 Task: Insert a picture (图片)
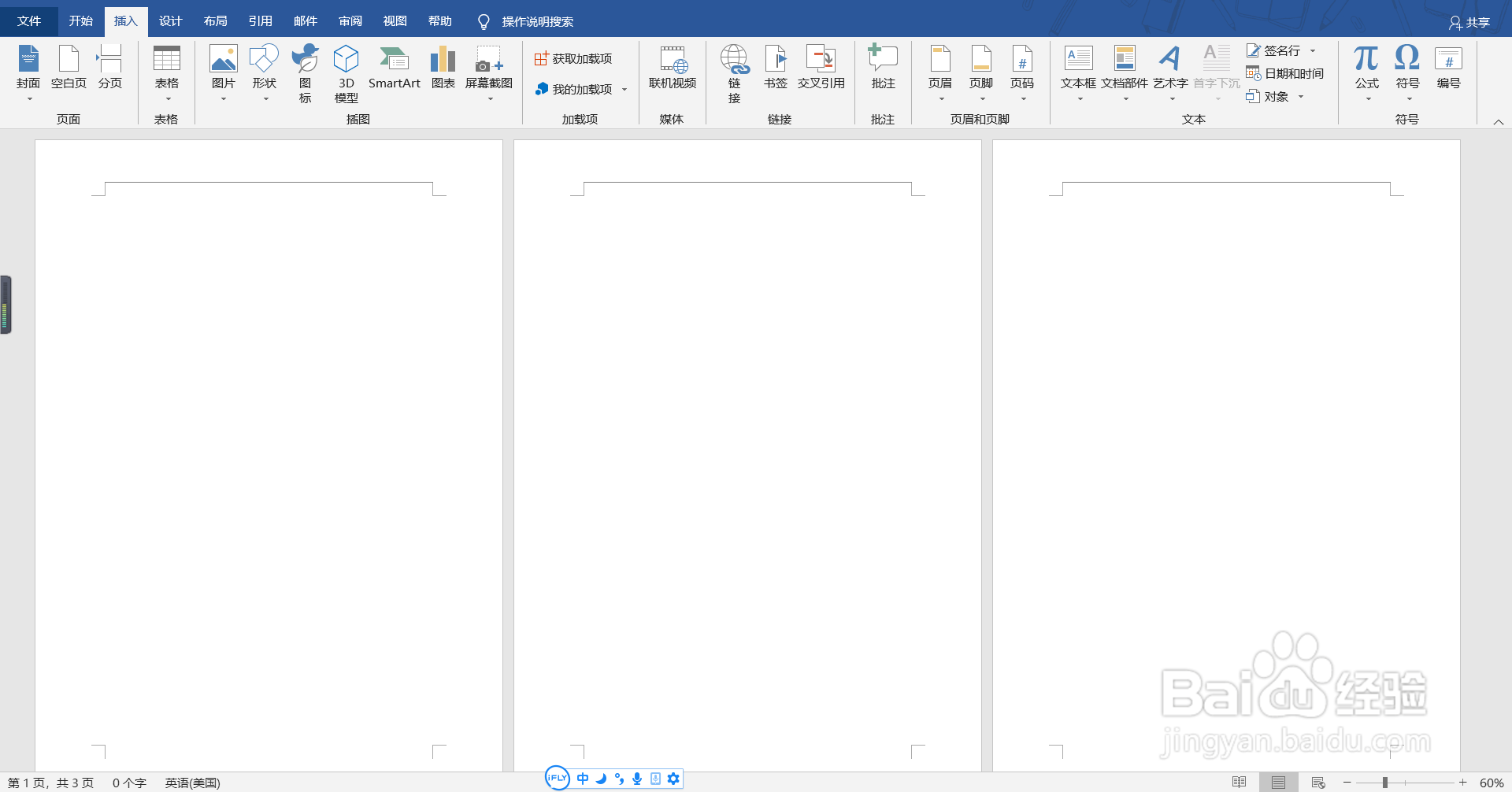point(224,72)
